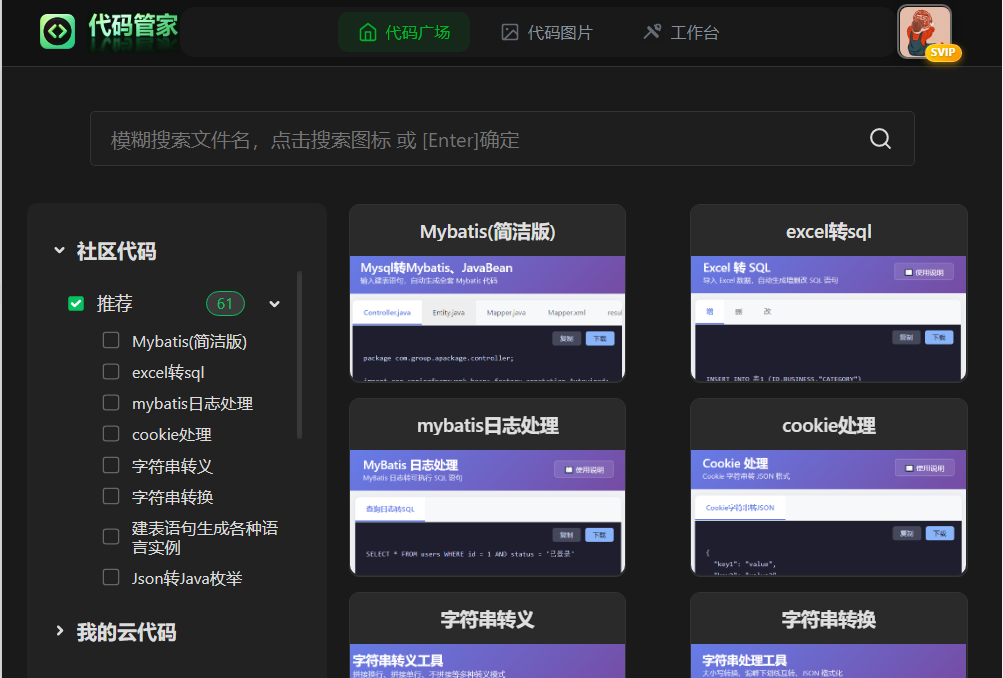The width and height of the screenshot is (1003, 678).
Task: Check the 建表语句生成各种语言实例 checkbox
Action: [x=111, y=537]
